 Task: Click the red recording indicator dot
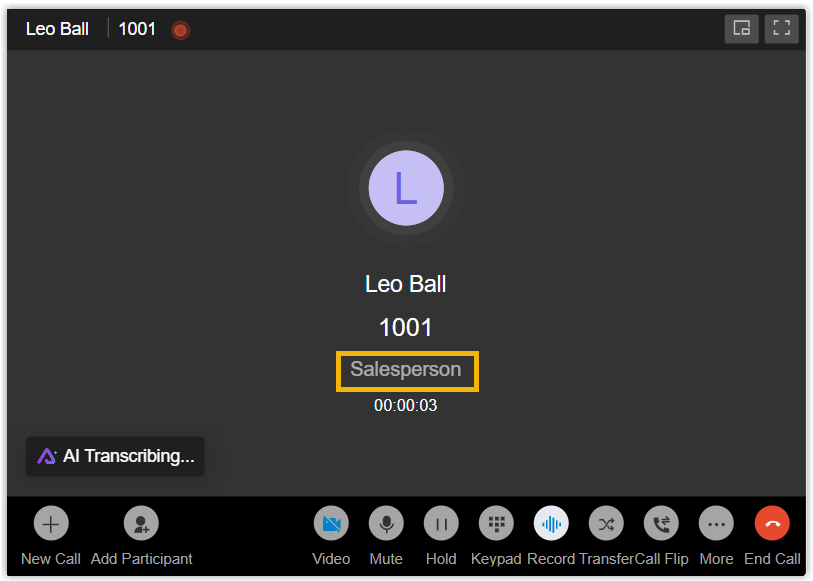pyautogui.click(x=180, y=30)
